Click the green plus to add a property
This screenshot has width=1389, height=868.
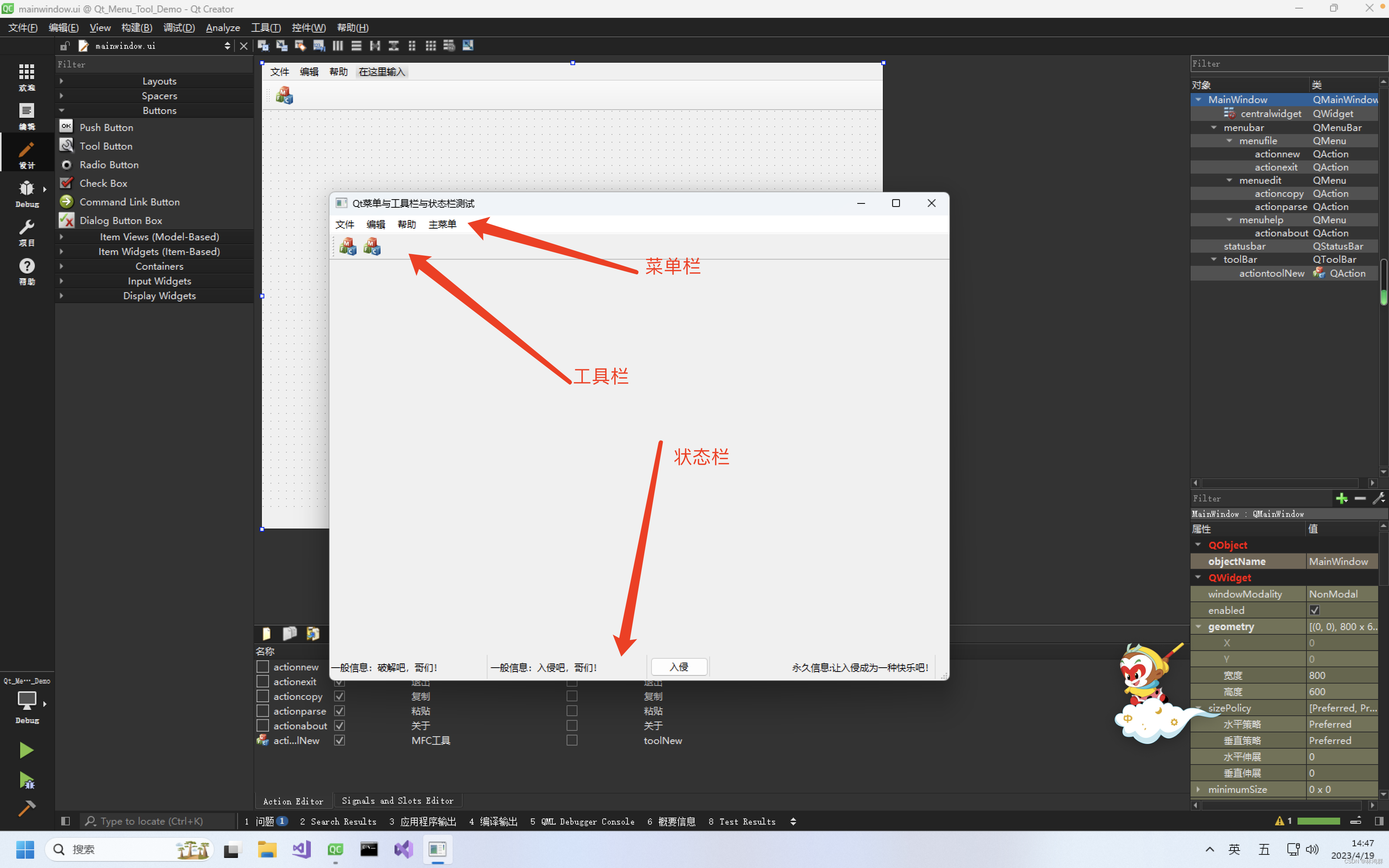(x=1341, y=498)
